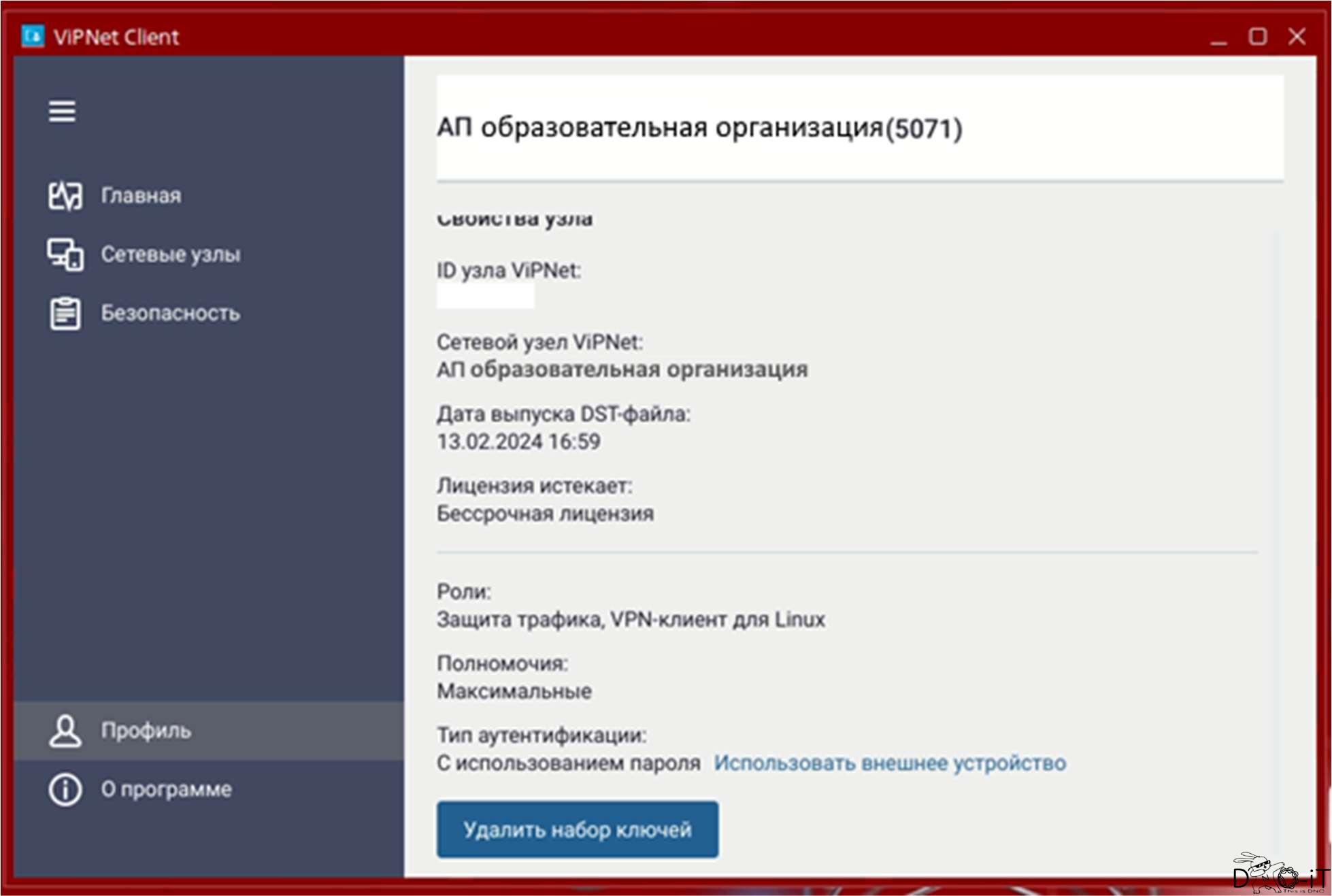Click the Безопасность clipboard icon
The width and height of the screenshot is (1332, 896).
point(65,314)
